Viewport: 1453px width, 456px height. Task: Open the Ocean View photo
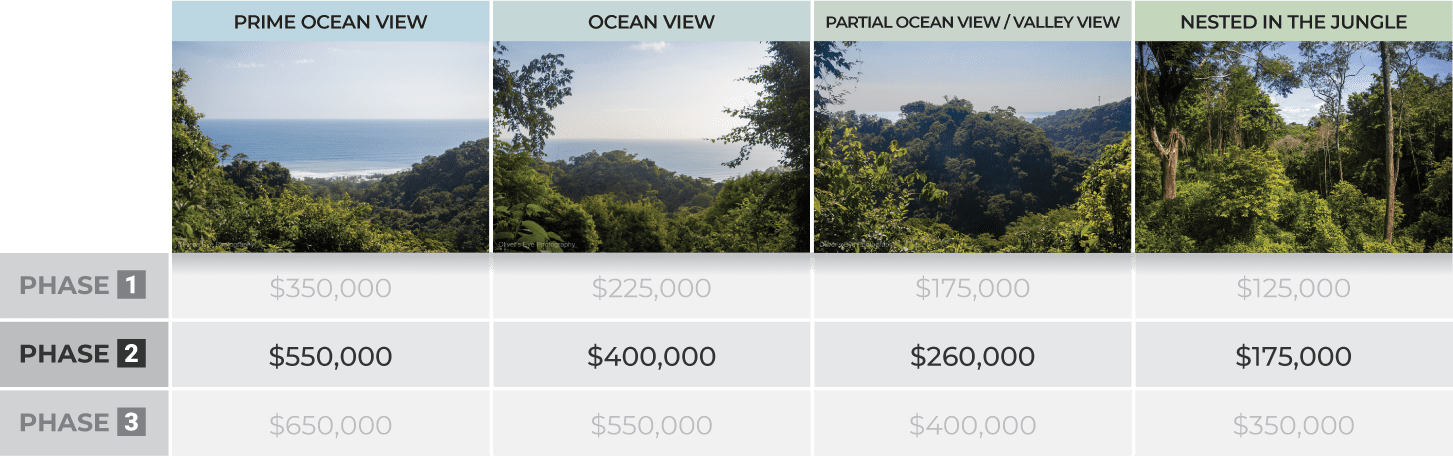651,147
